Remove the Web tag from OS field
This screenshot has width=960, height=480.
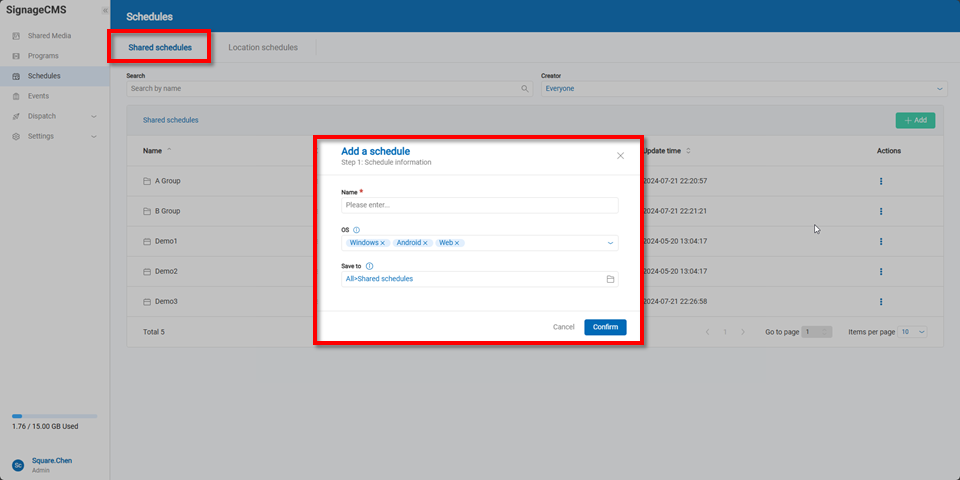(458, 243)
